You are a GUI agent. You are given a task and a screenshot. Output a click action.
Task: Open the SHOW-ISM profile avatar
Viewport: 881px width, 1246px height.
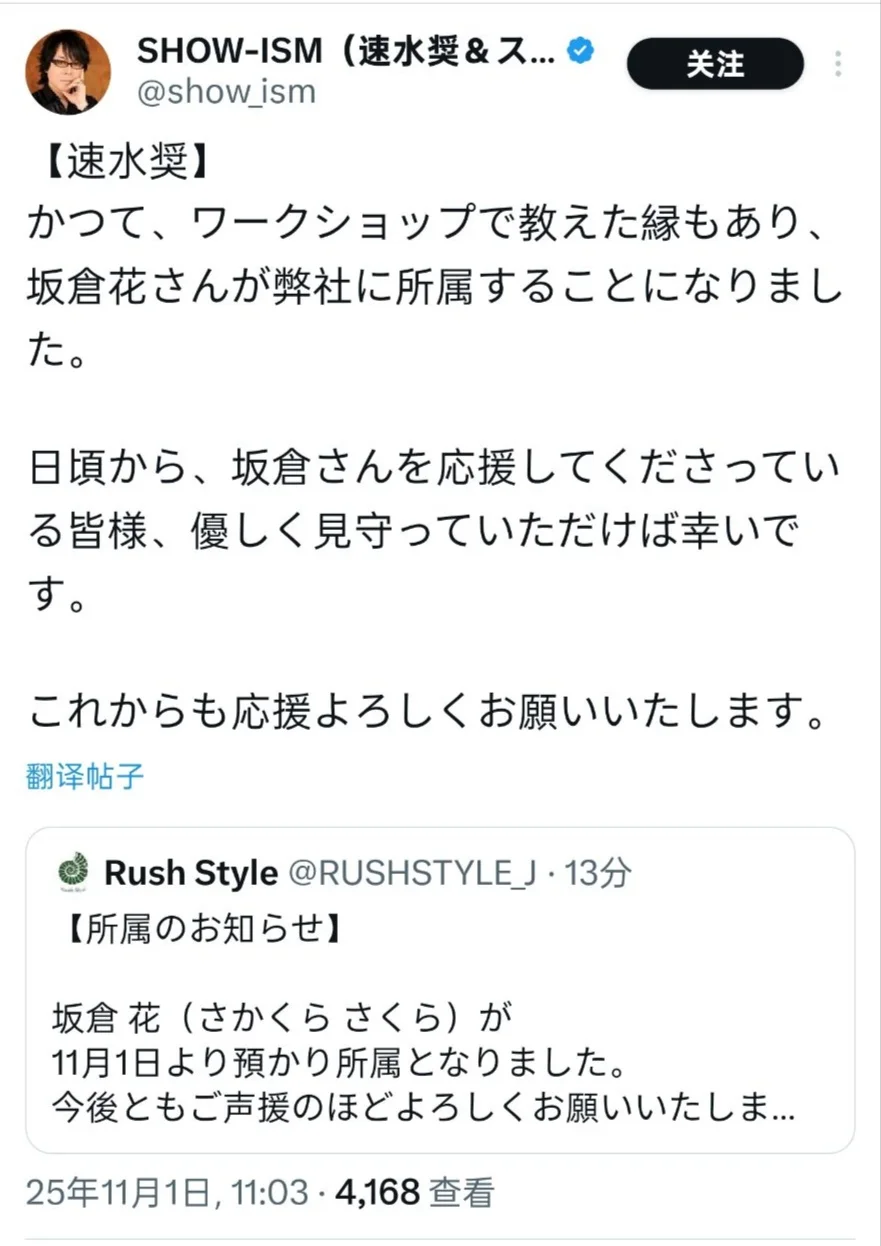[x=69, y=72]
